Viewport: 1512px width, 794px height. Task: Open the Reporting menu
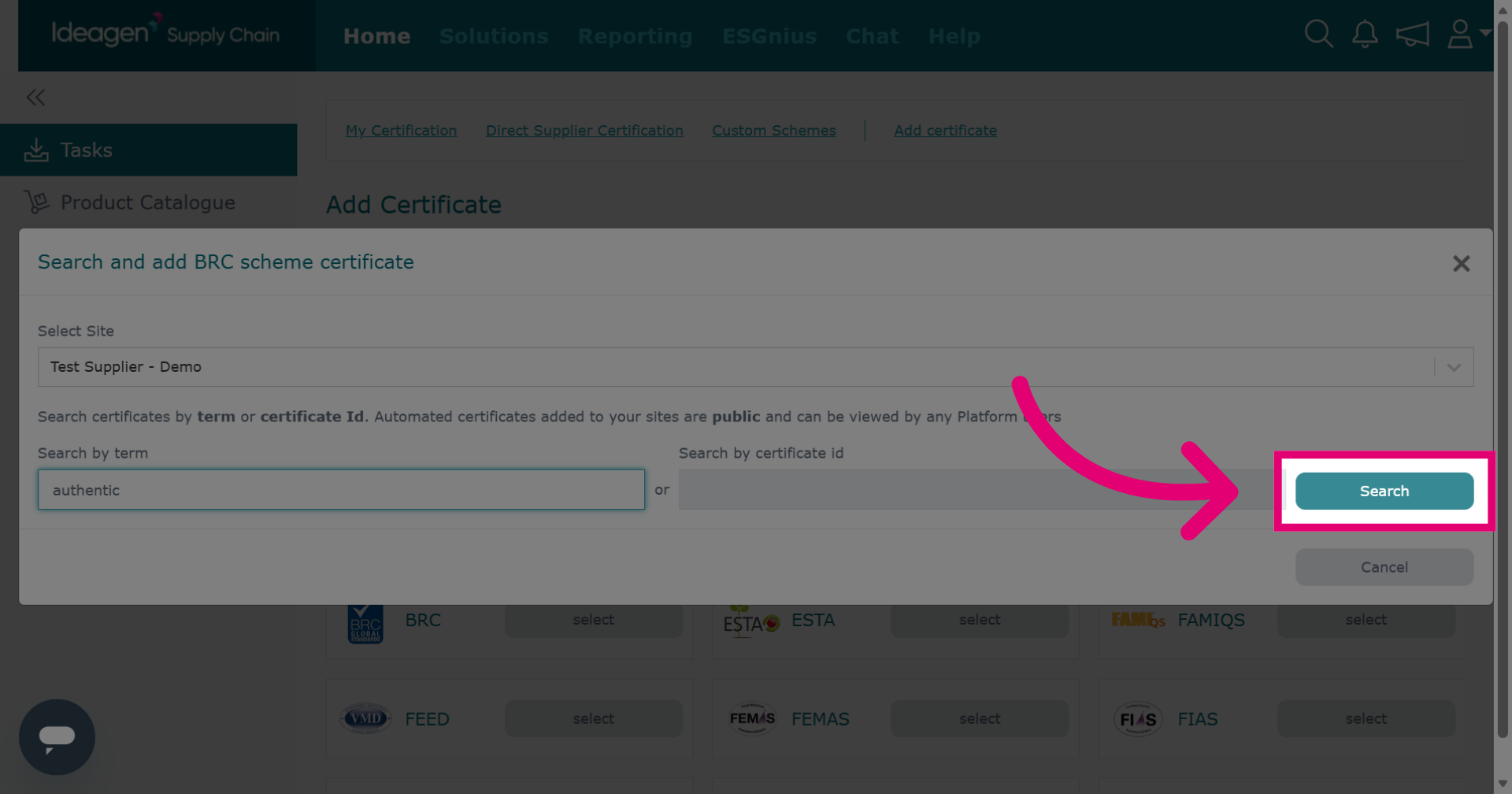(636, 36)
